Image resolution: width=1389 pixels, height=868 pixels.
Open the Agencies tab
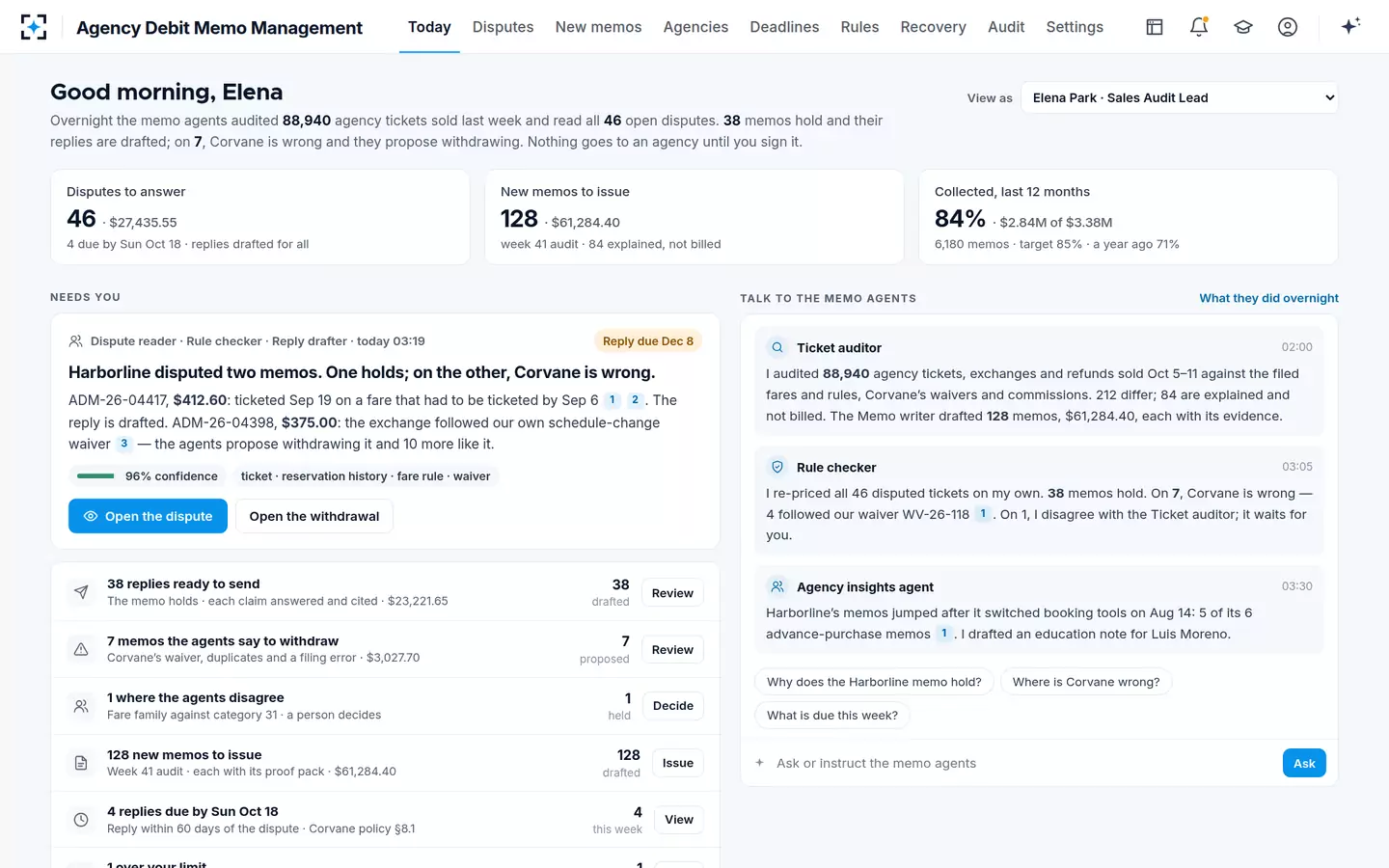(x=695, y=27)
